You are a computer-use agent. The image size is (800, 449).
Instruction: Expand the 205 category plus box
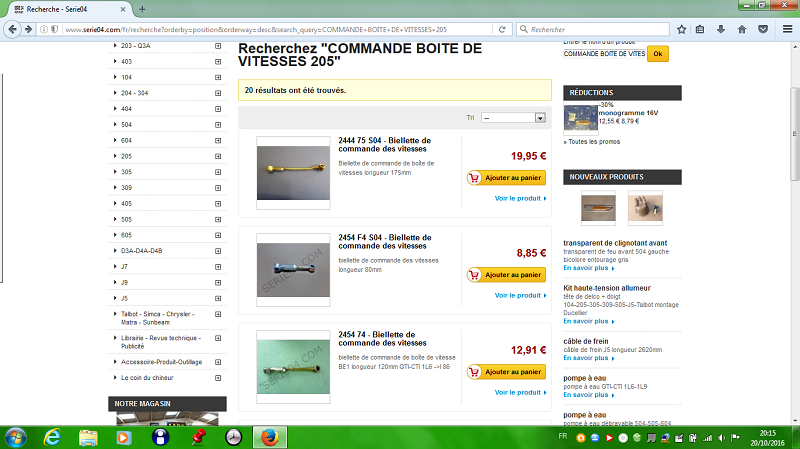point(218,157)
